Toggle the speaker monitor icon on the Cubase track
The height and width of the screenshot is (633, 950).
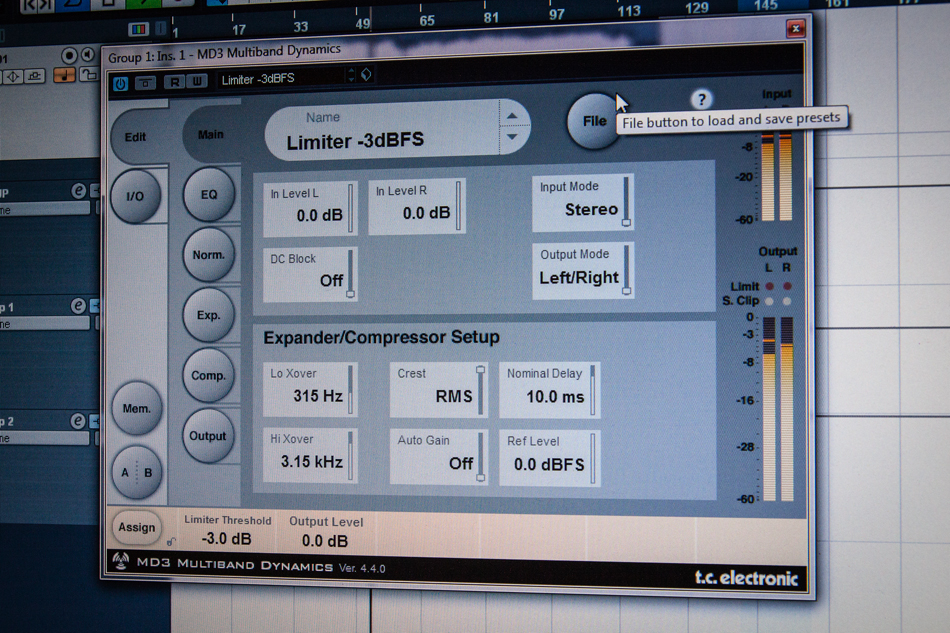click(88, 55)
